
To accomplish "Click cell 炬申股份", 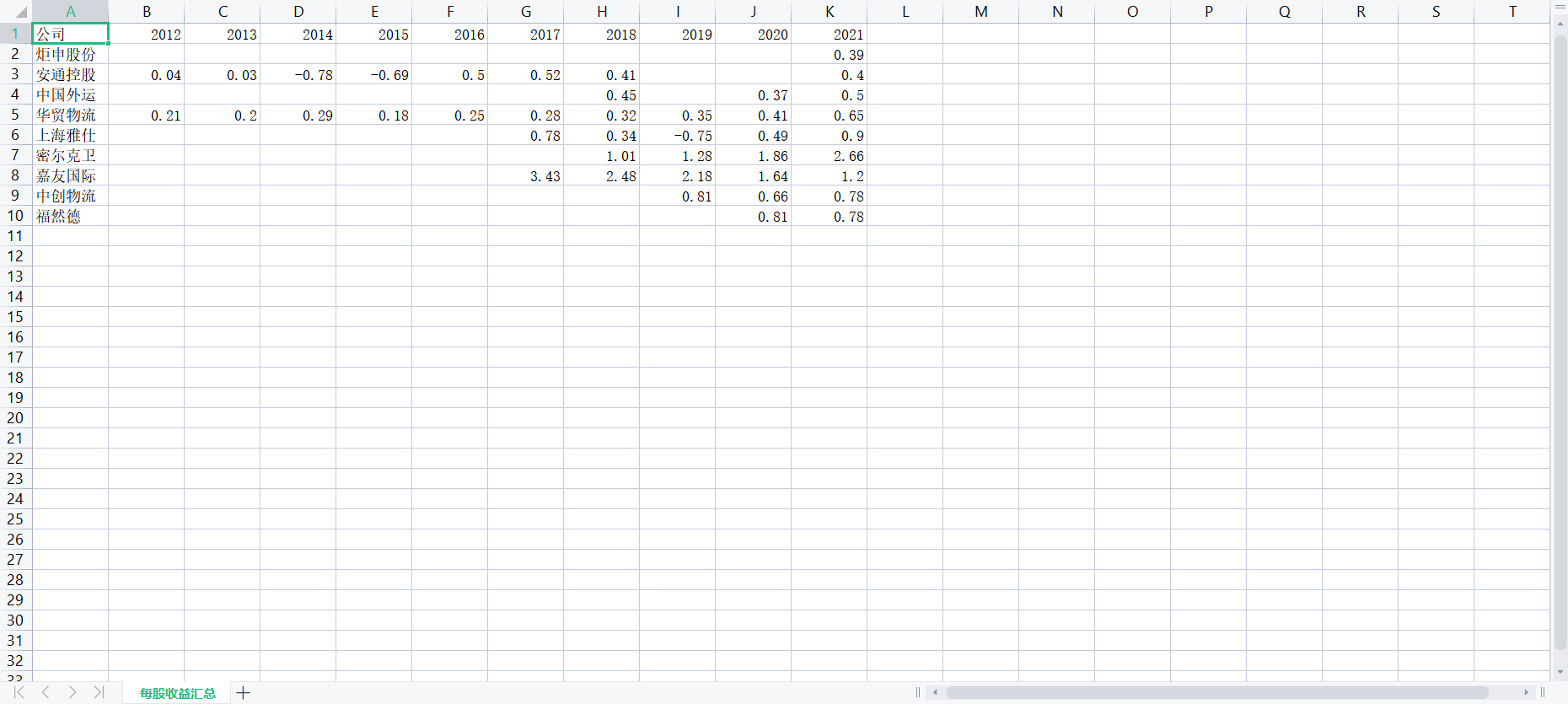I will (x=71, y=54).
